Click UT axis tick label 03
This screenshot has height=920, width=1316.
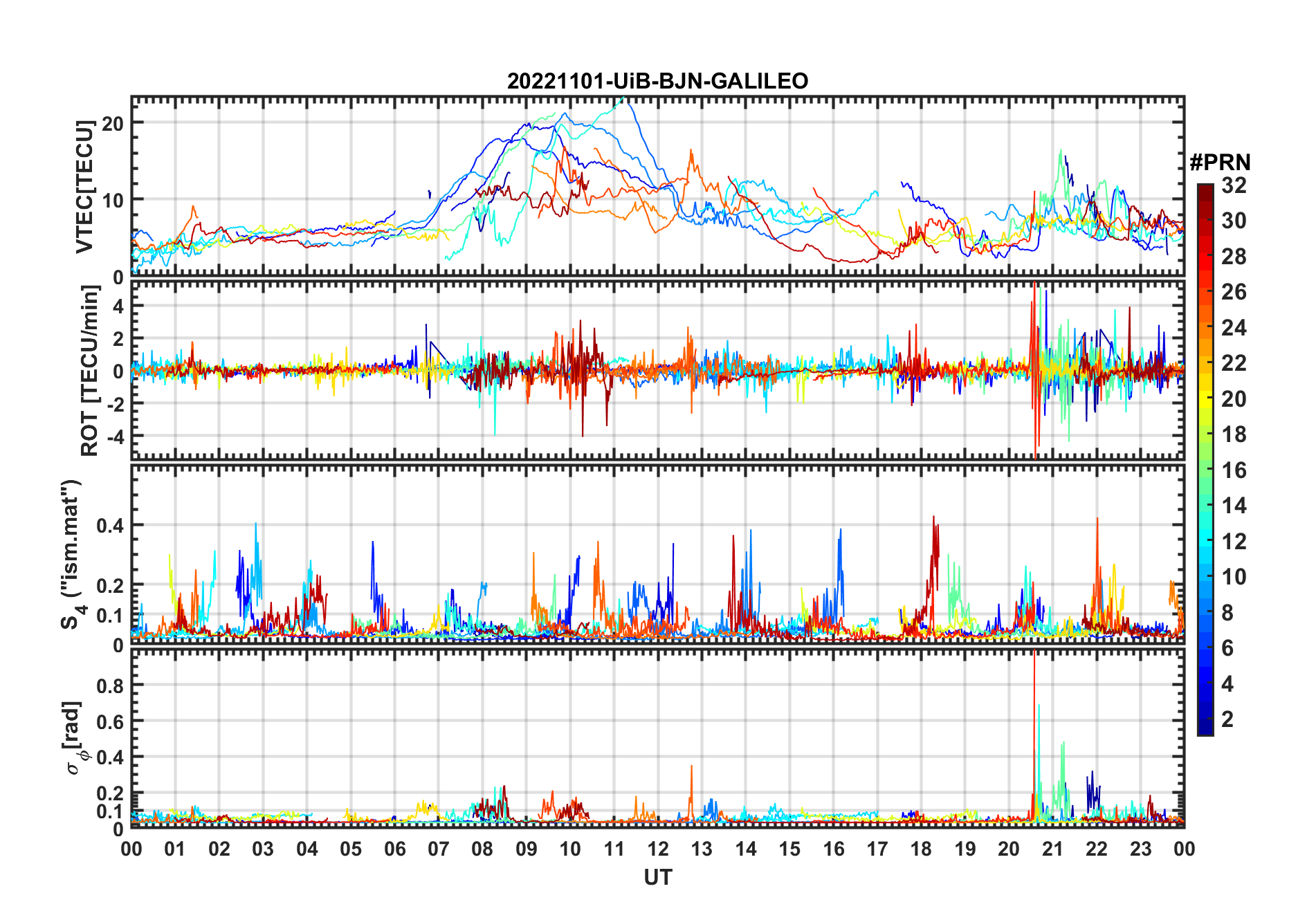coord(263,849)
